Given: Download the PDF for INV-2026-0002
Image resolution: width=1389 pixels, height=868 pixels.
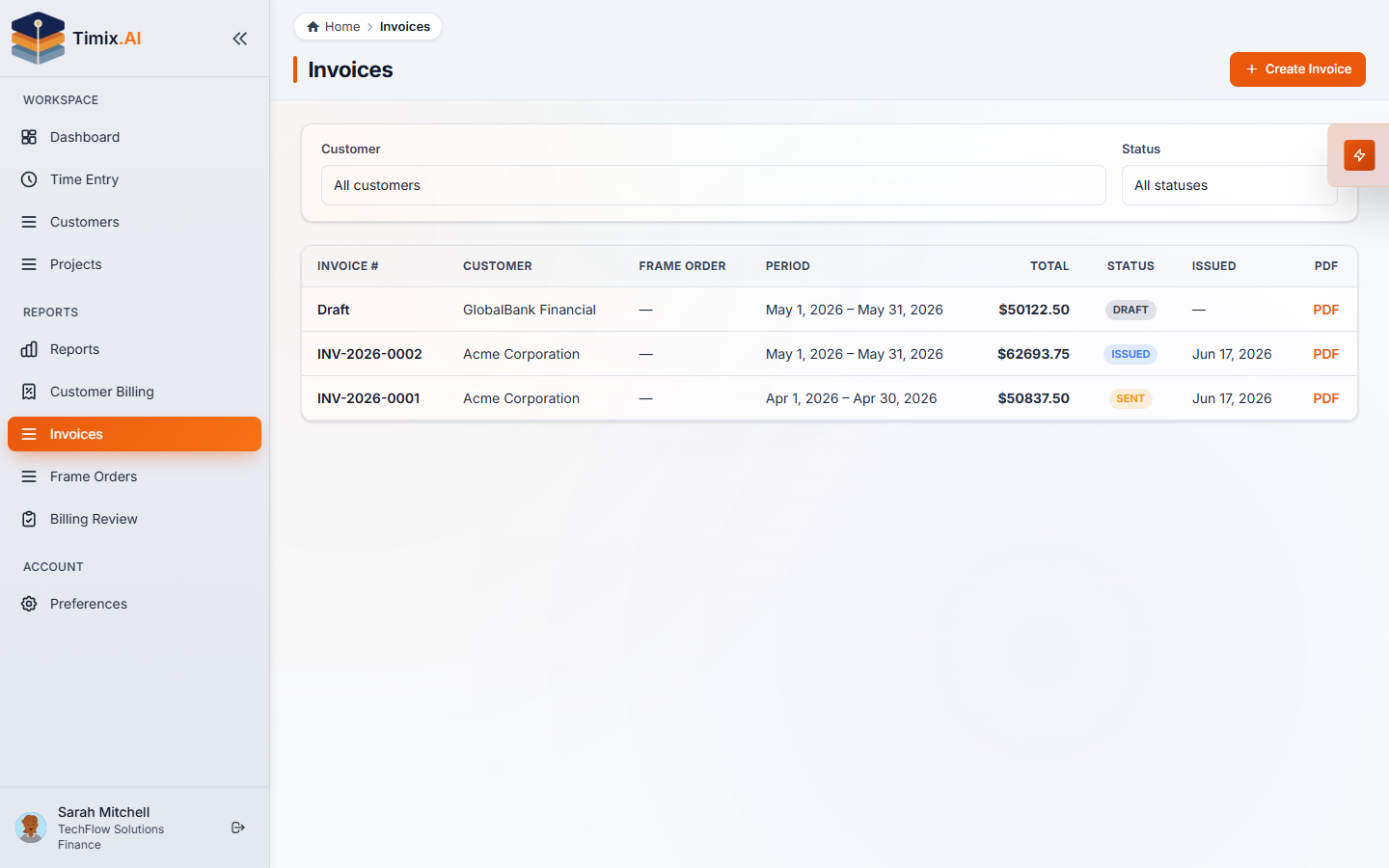Looking at the screenshot, I should click(x=1325, y=354).
